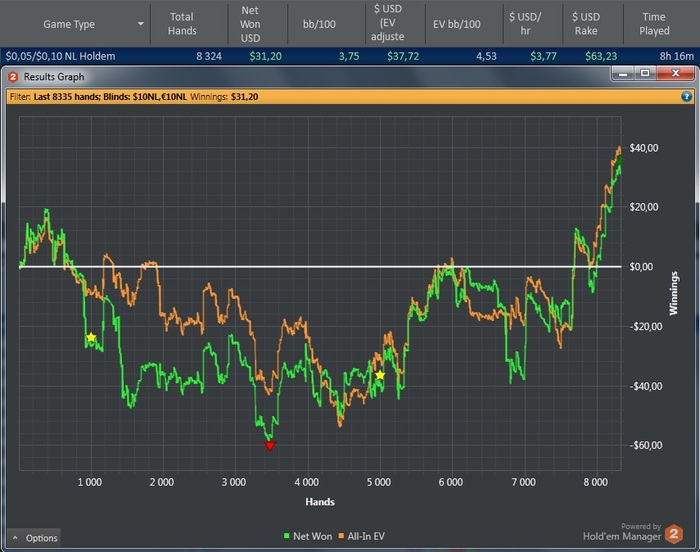This screenshot has width=700, height=552.
Task: Click the Hands x-axis title
Action: (320, 502)
